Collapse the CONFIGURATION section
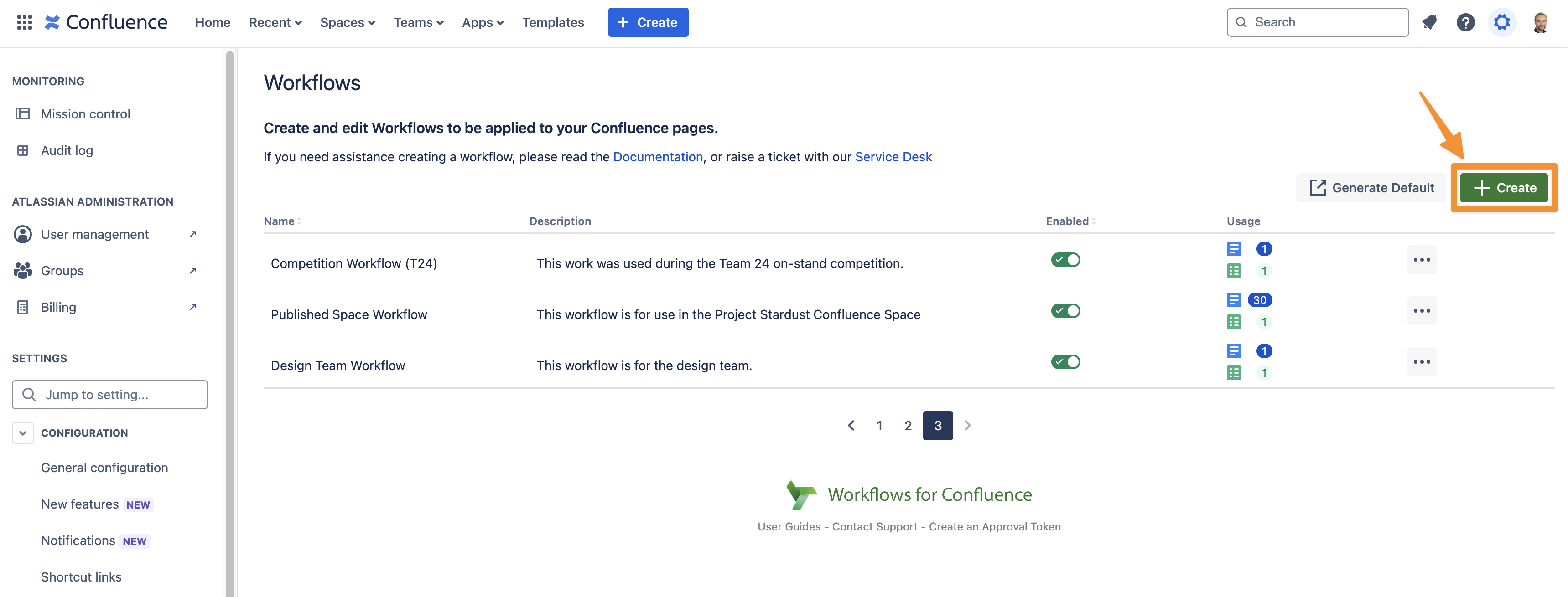 tap(22, 433)
